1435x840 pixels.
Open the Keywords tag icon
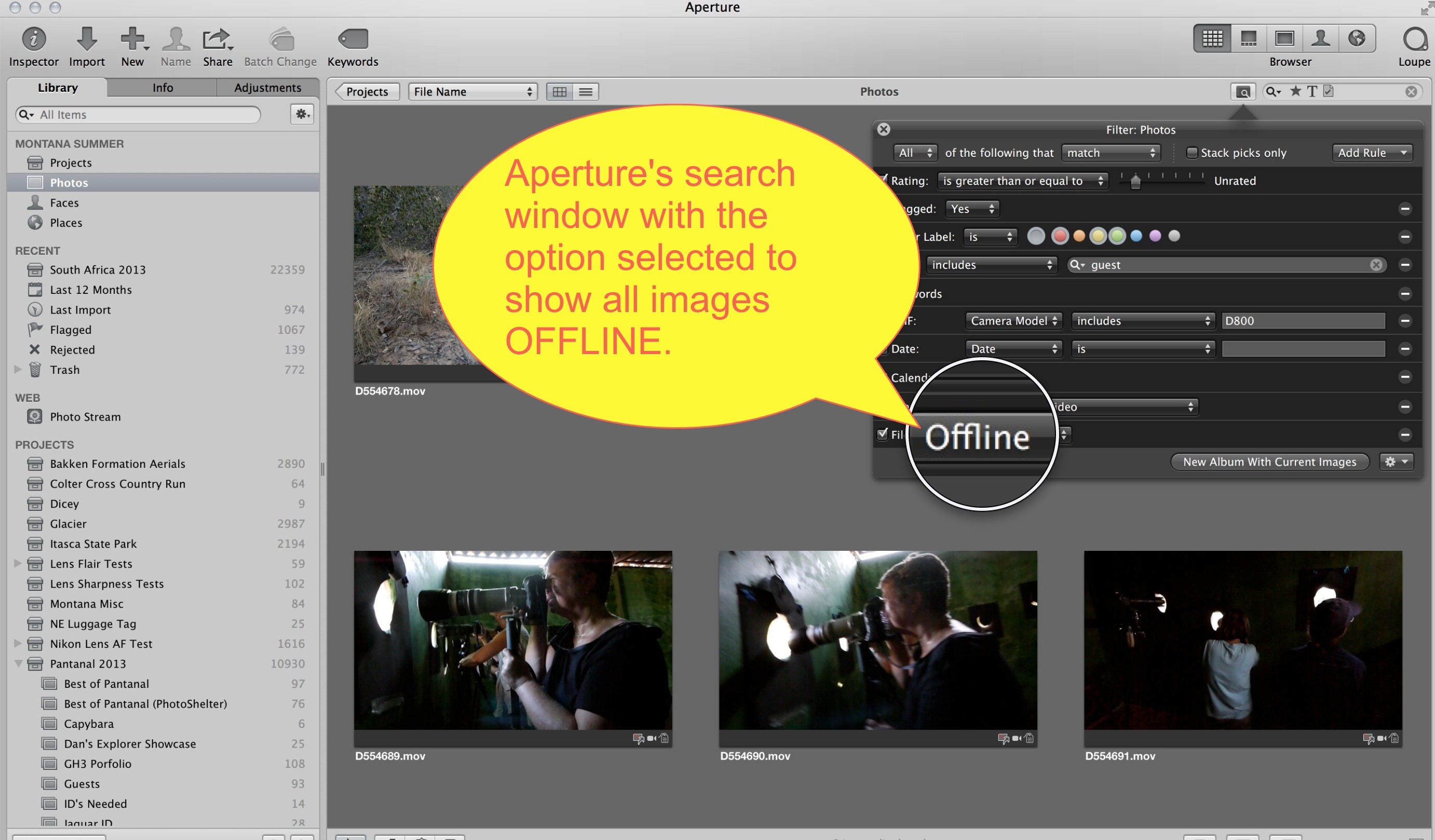[353, 39]
